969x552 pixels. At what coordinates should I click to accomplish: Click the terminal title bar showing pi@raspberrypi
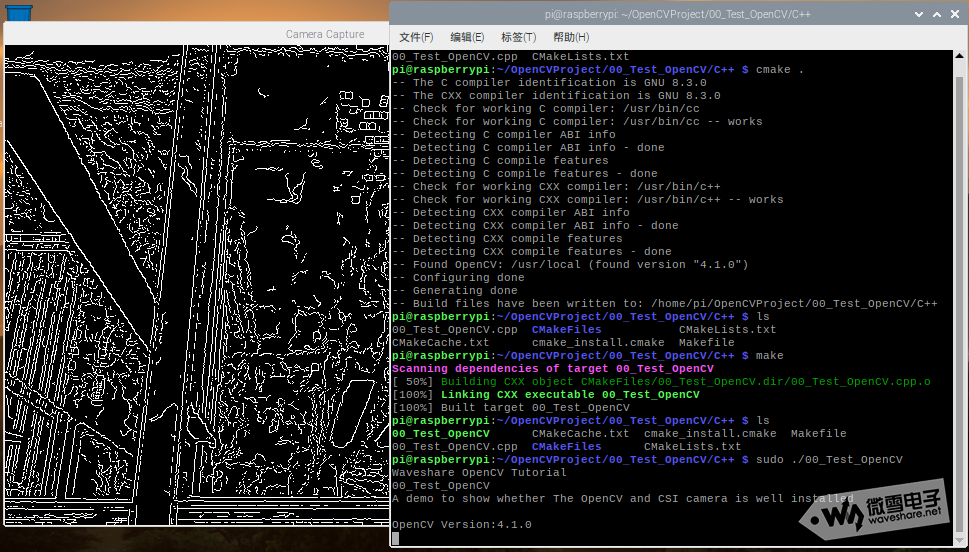click(x=660, y=13)
